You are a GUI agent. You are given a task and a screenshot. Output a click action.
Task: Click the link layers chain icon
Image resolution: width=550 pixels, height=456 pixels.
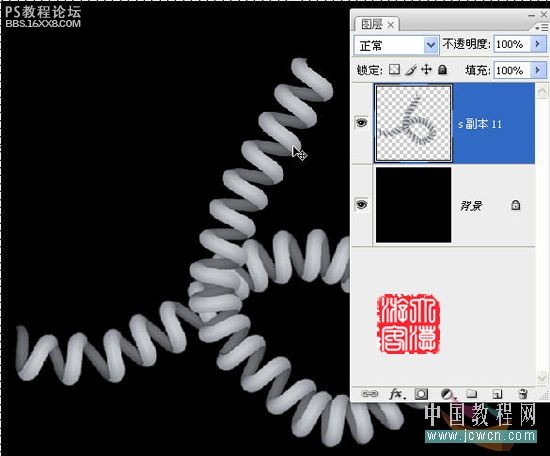tap(369, 394)
